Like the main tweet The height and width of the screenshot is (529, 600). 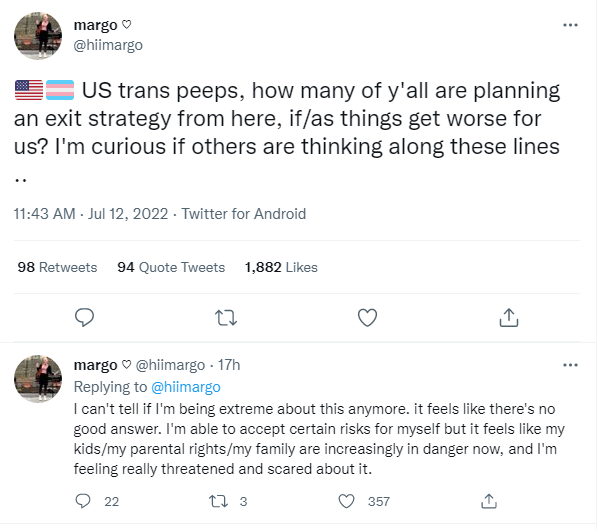tap(367, 318)
